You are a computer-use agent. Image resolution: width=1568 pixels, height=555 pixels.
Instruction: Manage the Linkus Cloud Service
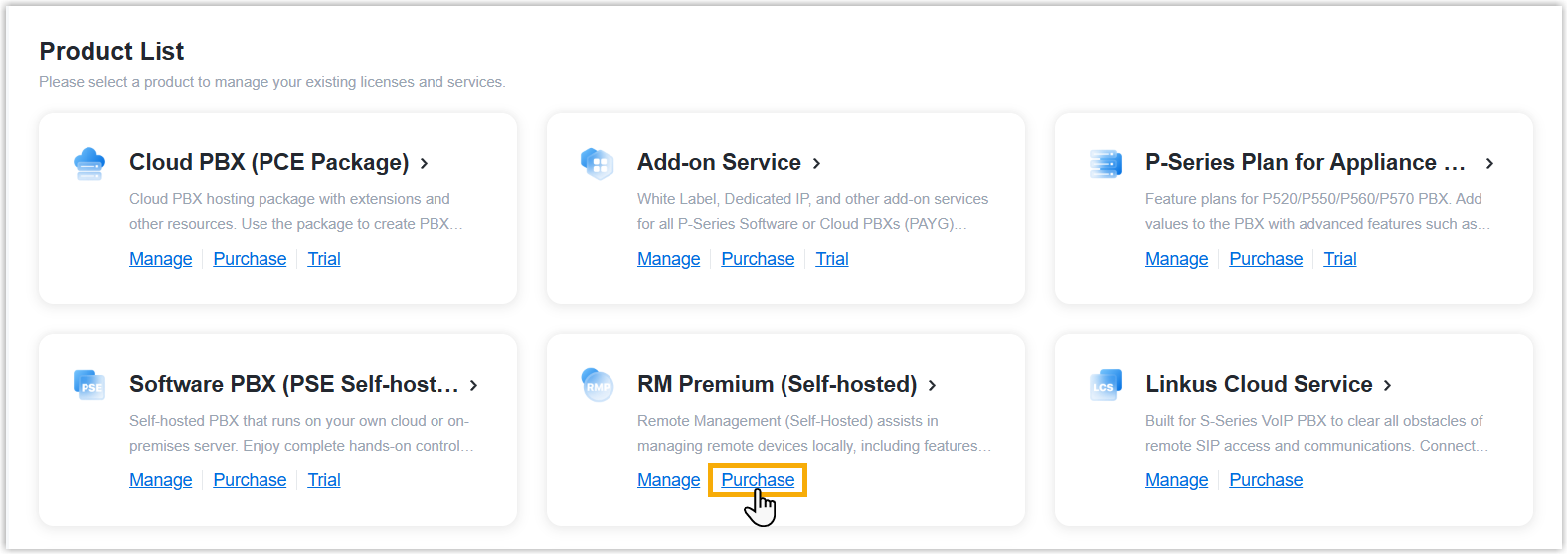1176,480
